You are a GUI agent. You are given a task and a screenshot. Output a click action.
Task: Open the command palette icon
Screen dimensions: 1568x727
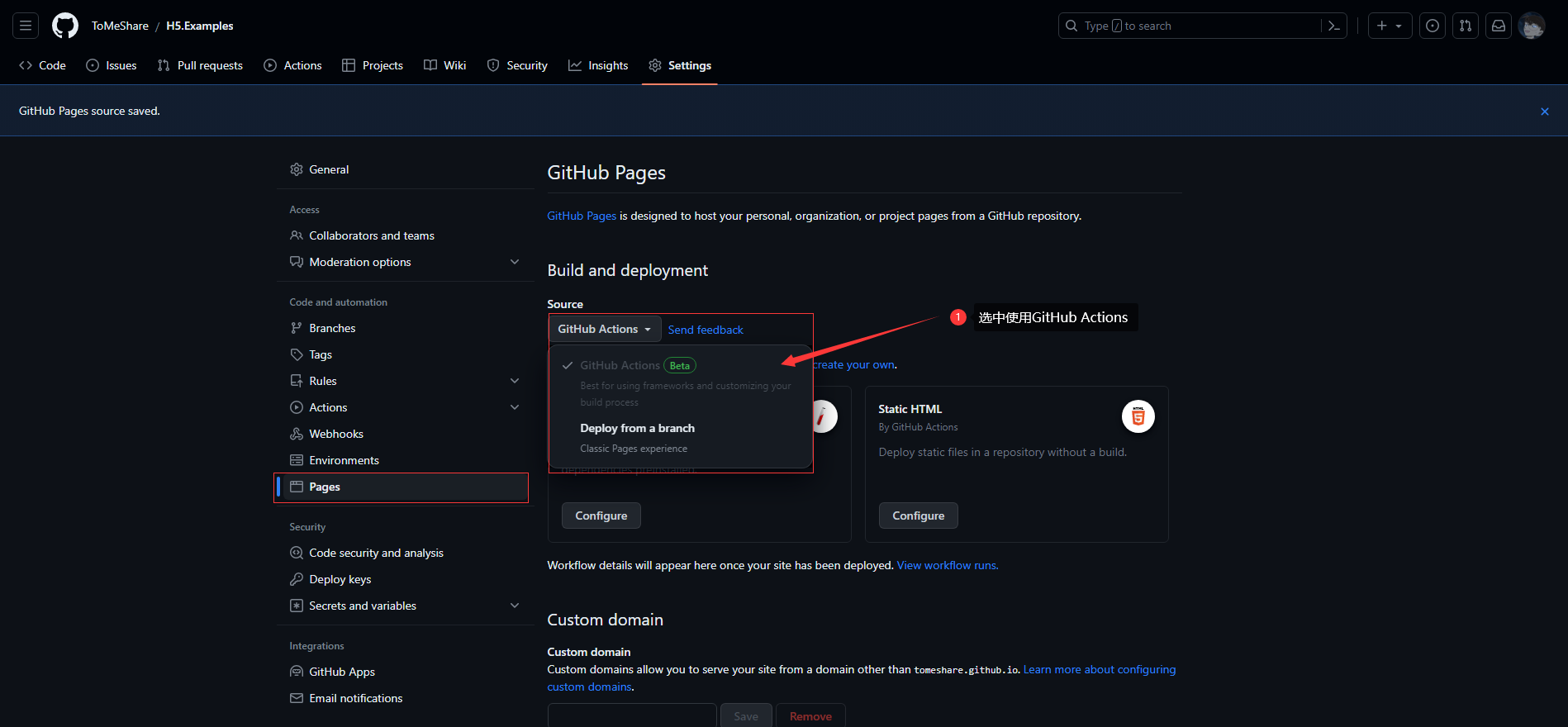1333,26
